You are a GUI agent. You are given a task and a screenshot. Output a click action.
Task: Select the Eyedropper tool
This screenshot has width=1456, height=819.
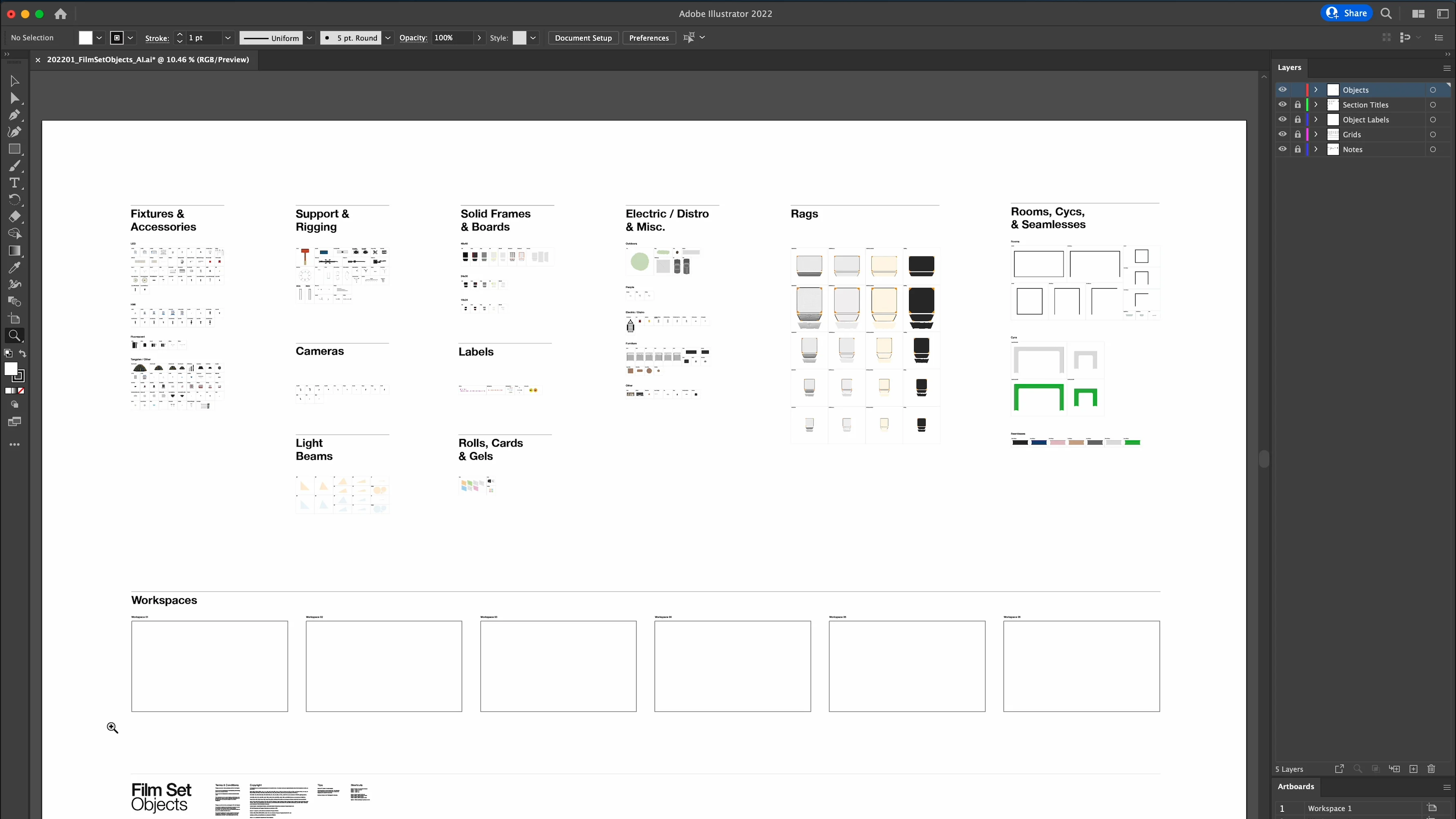[15, 267]
